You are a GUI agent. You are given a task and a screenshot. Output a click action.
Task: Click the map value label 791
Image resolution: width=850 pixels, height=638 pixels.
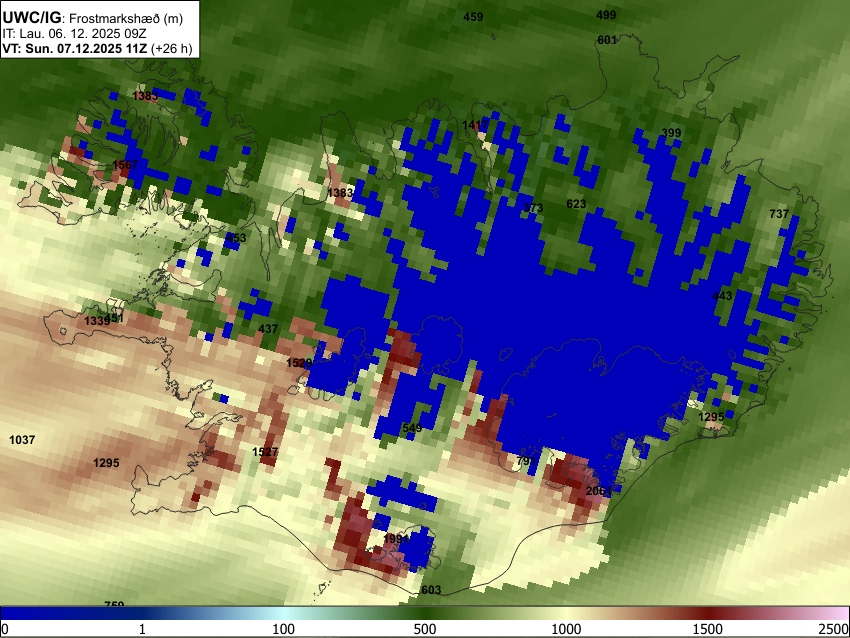click(x=526, y=461)
